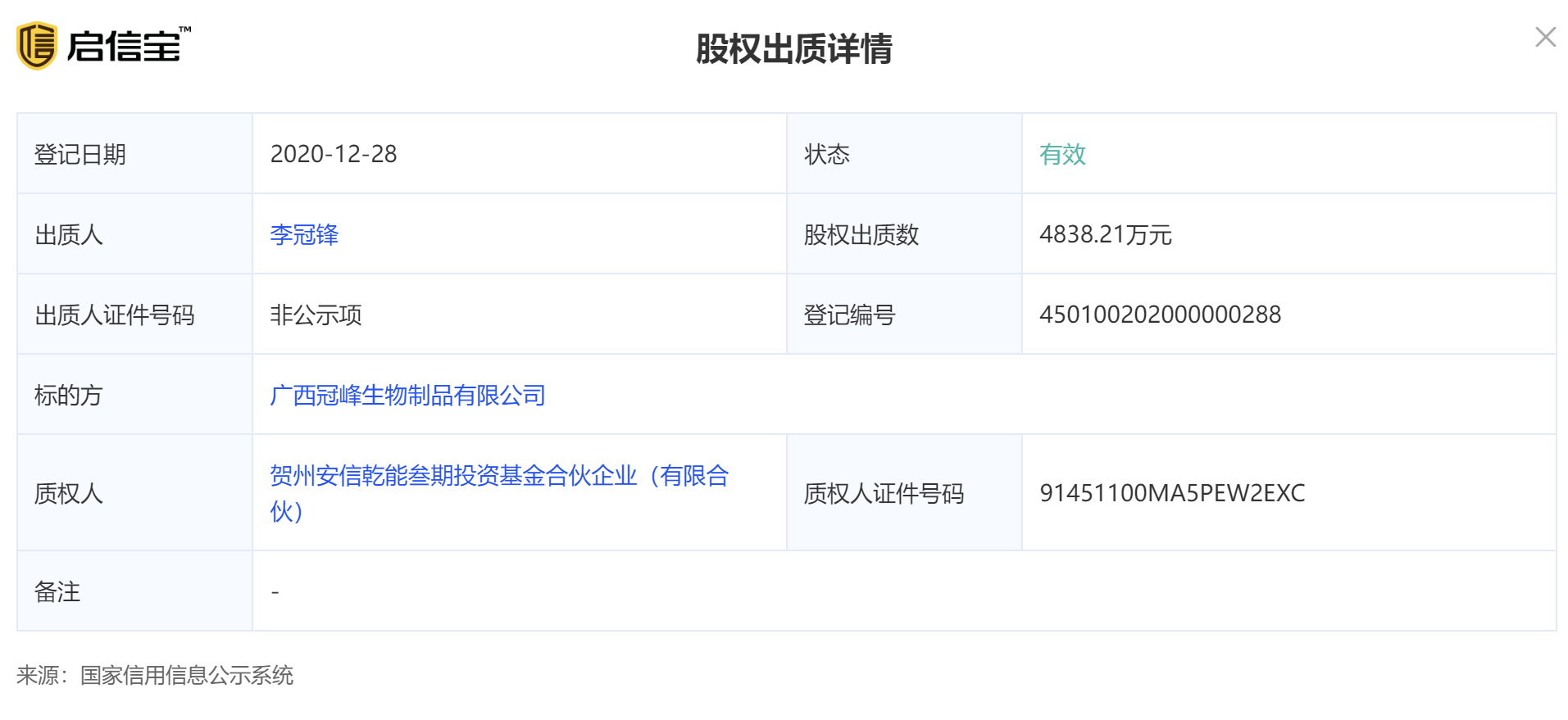The height and width of the screenshot is (720, 1568).
Task: Click the 质权人证件号码 label
Action: tap(884, 494)
